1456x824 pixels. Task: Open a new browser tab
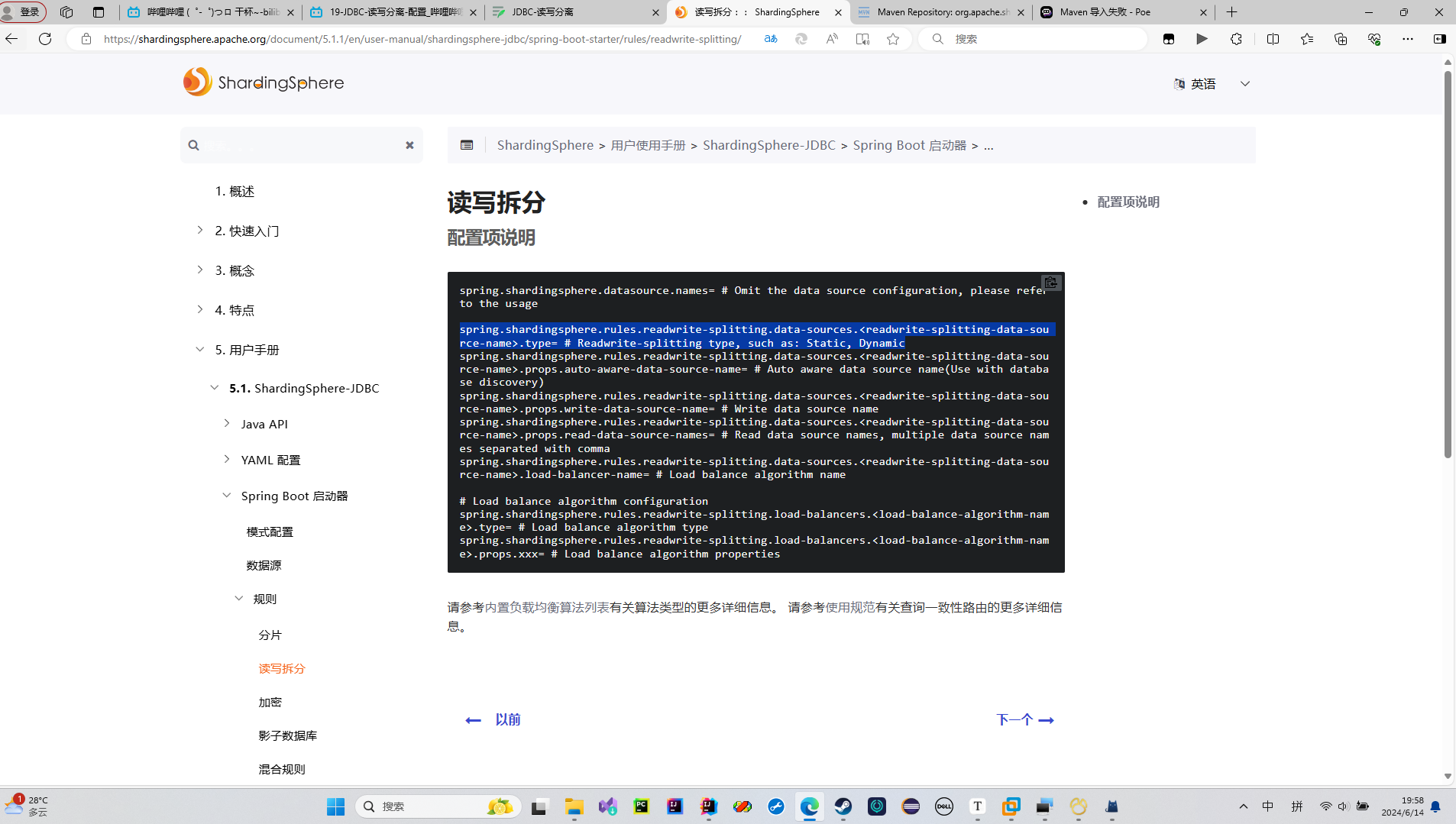[1231, 12]
